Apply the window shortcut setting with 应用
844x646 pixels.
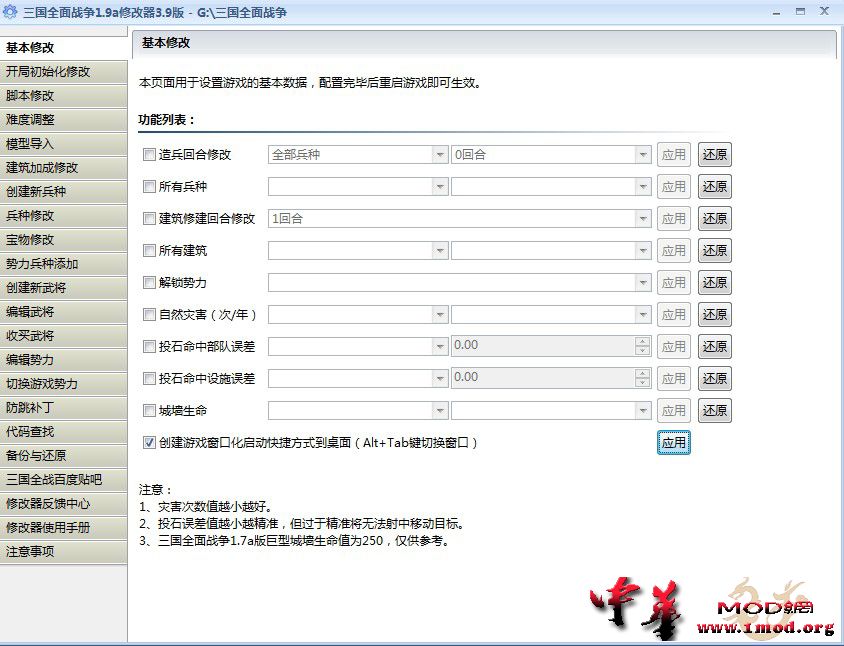click(x=673, y=442)
